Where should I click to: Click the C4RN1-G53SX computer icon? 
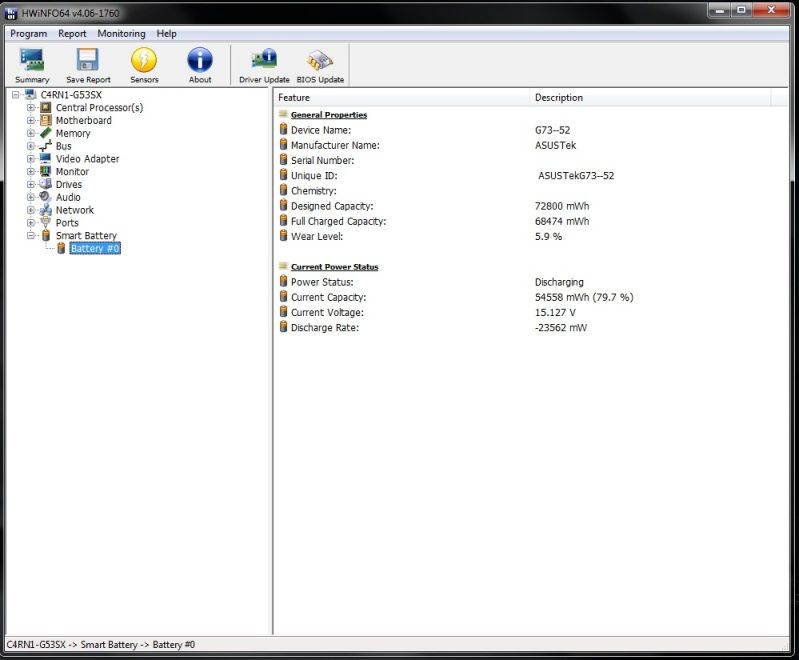(31, 95)
